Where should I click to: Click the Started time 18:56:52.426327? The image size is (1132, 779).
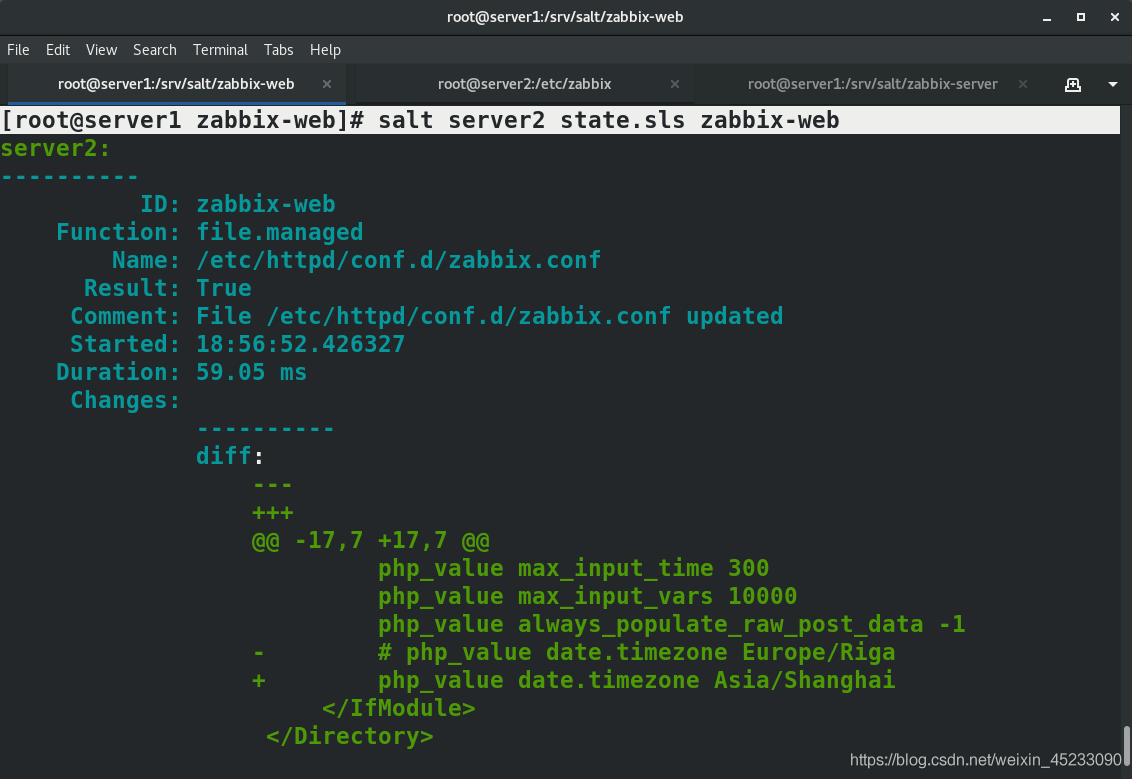[x=300, y=344]
